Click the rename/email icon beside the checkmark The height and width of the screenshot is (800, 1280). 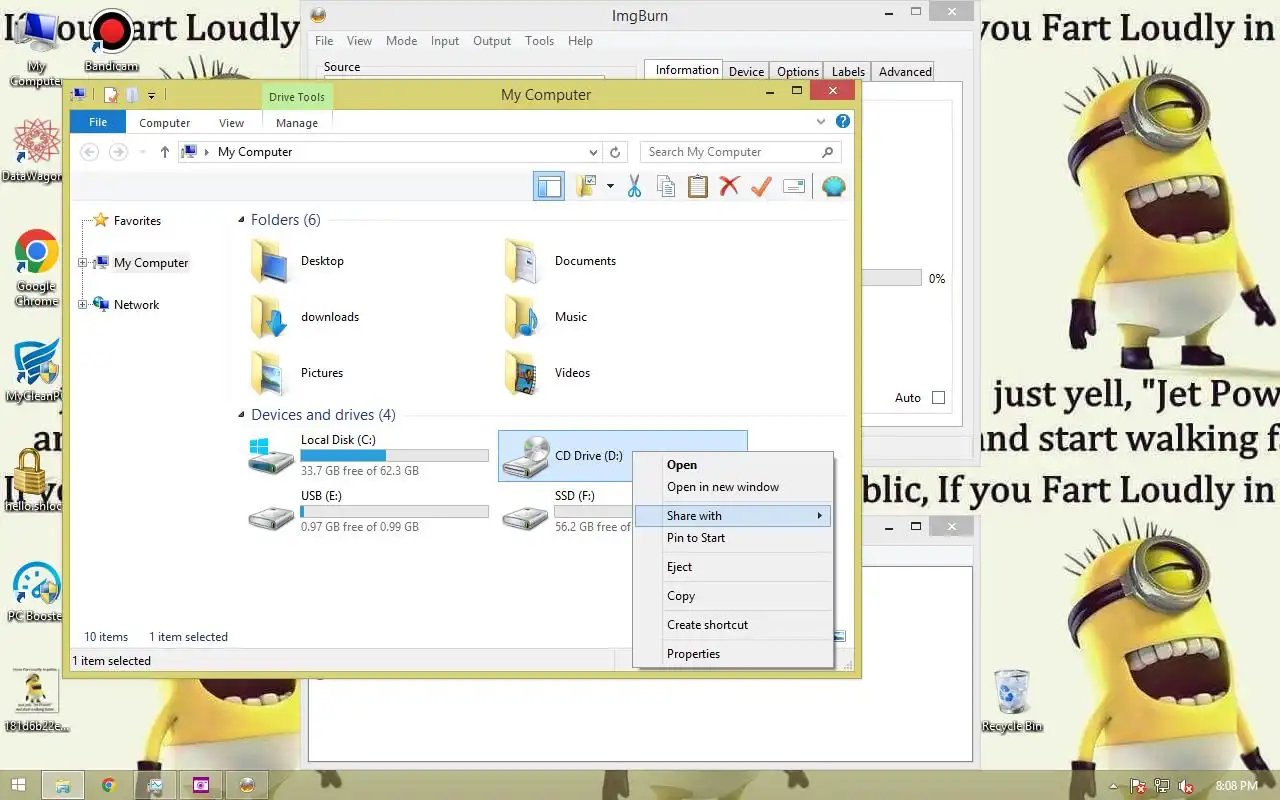(x=794, y=186)
